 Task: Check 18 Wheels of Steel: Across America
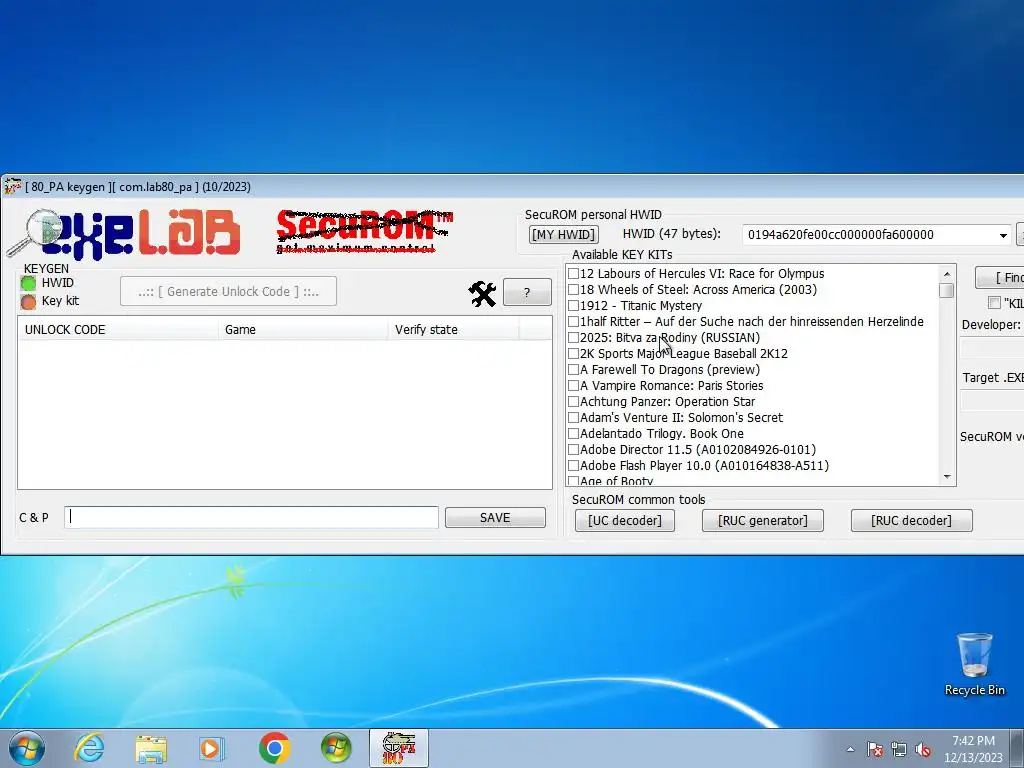[x=573, y=289]
